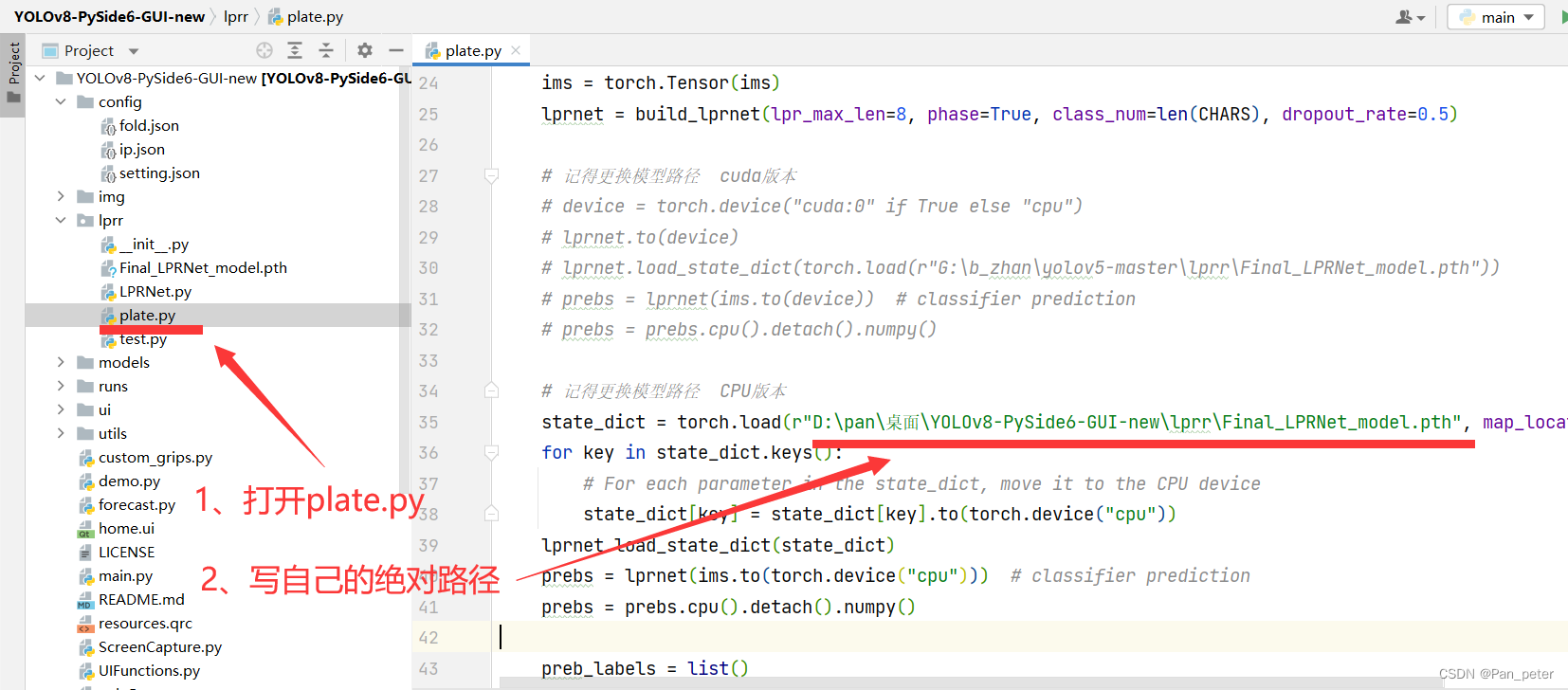The height and width of the screenshot is (690, 1568).
Task: Select demo.py file
Action: click(129, 481)
